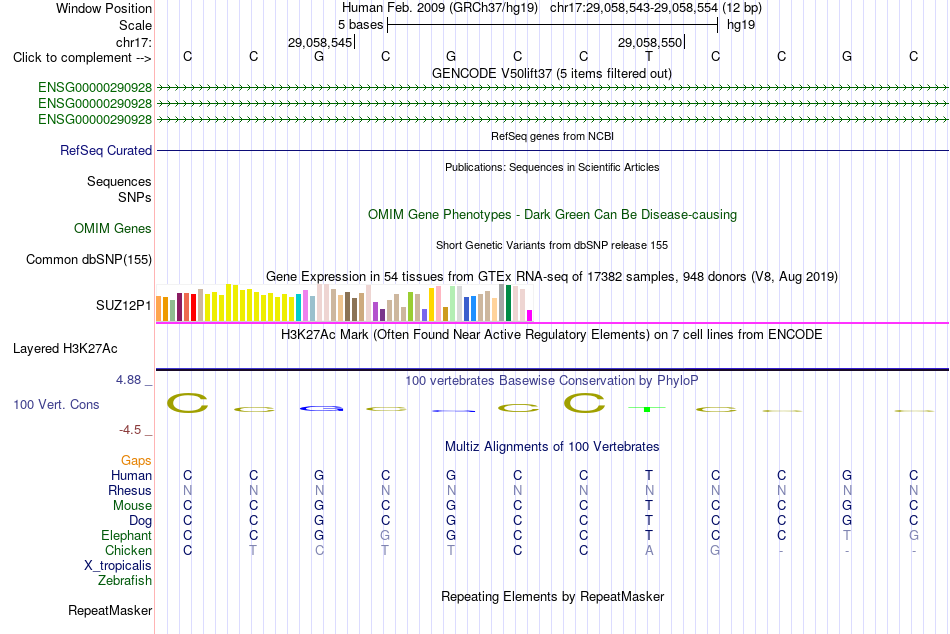
Task: Select the Common dbSNP(155) track label
Action: [89, 259]
